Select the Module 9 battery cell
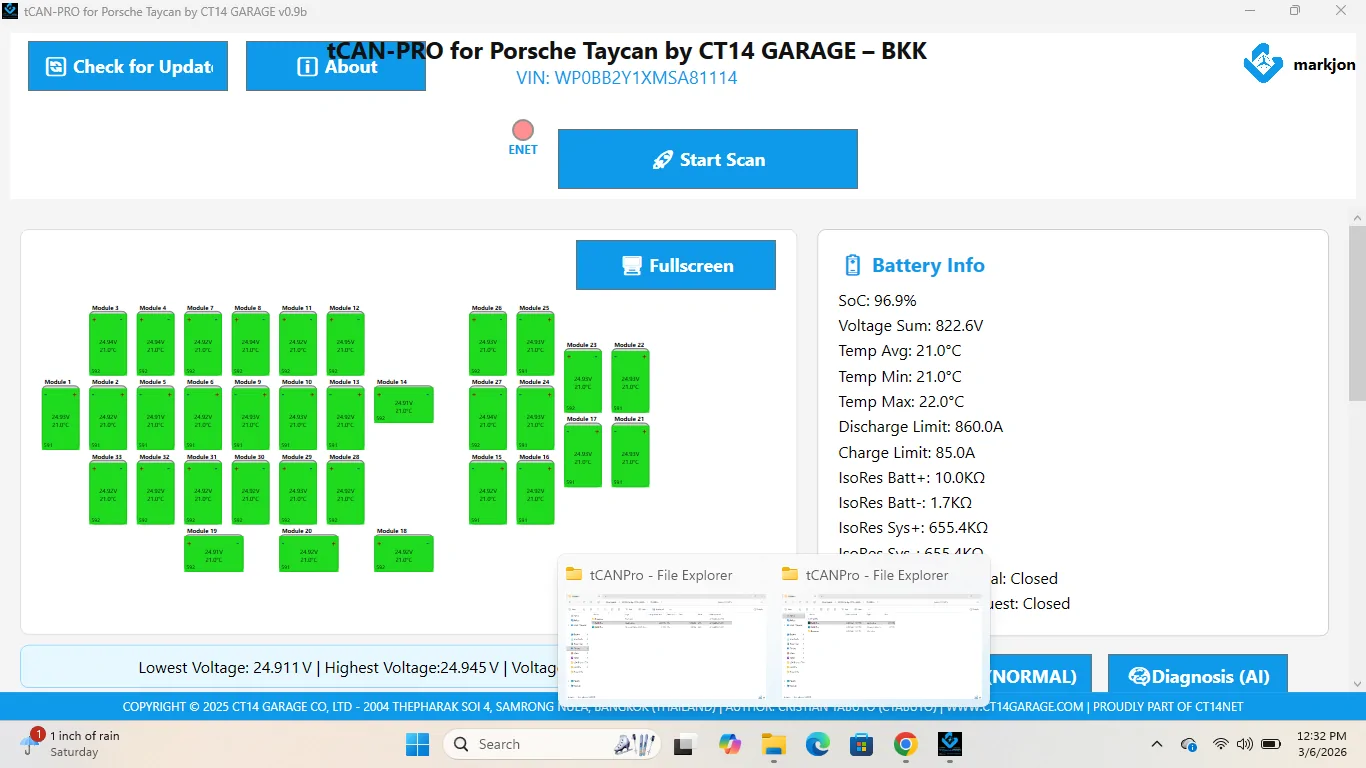This screenshot has width=1366, height=768. pyautogui.click(x=250, y=418)
